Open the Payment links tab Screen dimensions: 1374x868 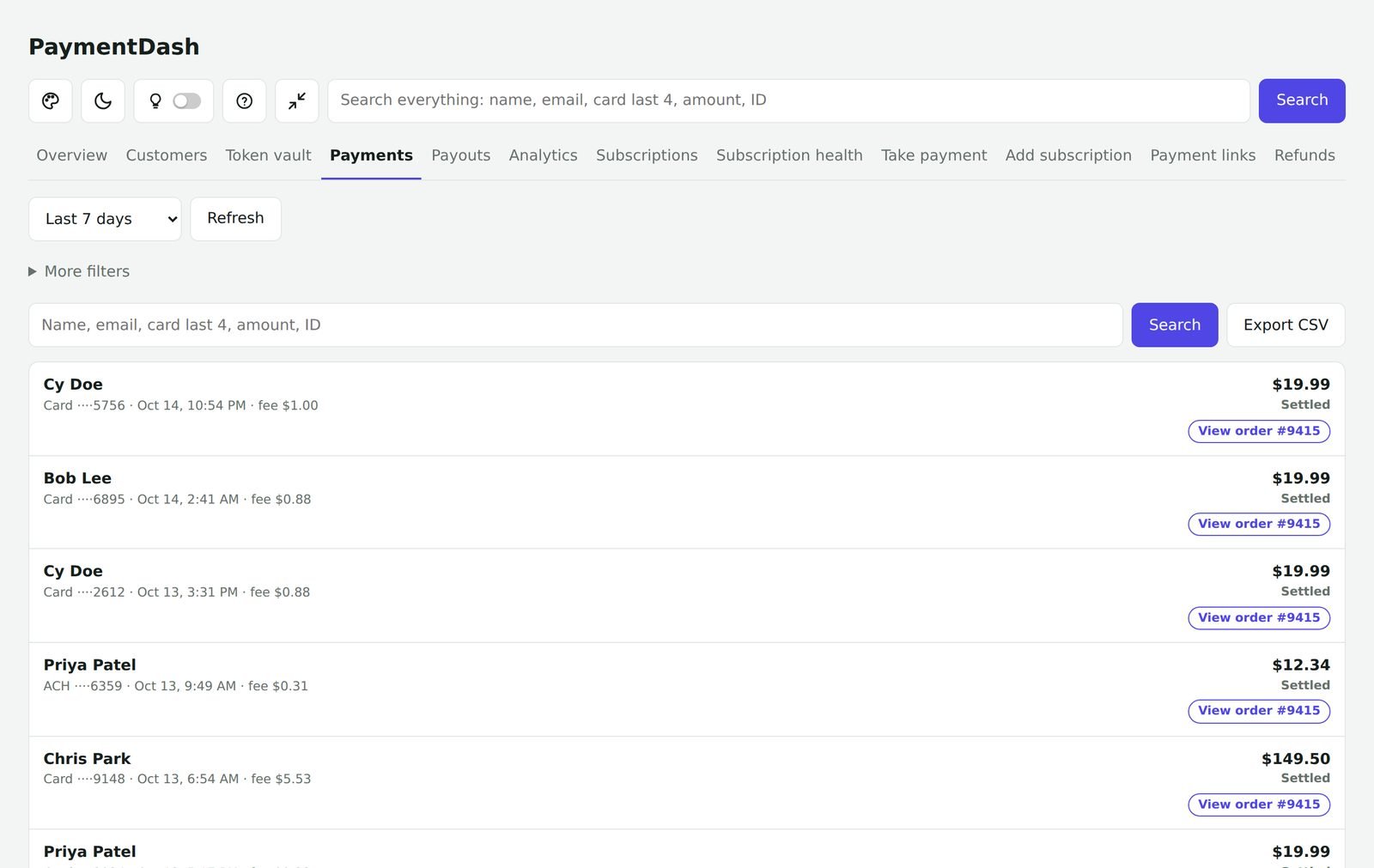pyautogui.click(x=1203, y=155)
